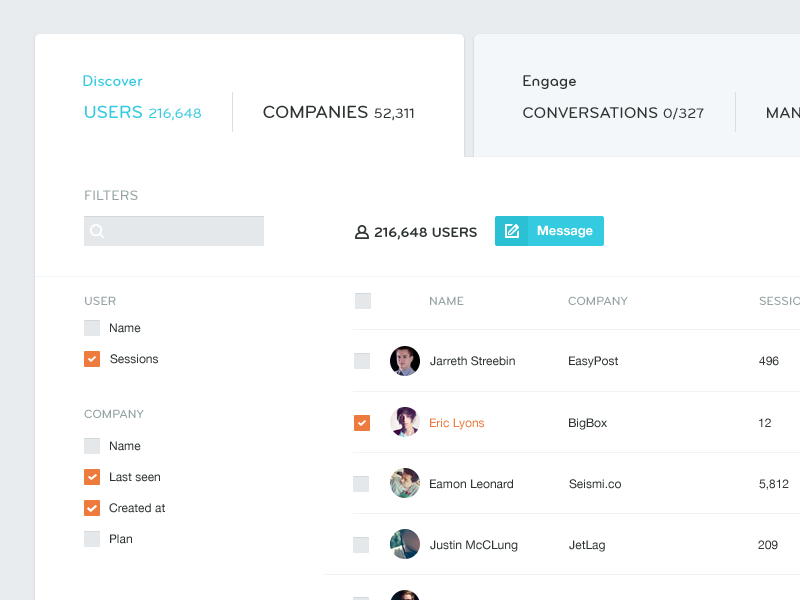This screenshot has width=800, height=600.
Task: Click the Filters search input field
Action: coord(180,231)
